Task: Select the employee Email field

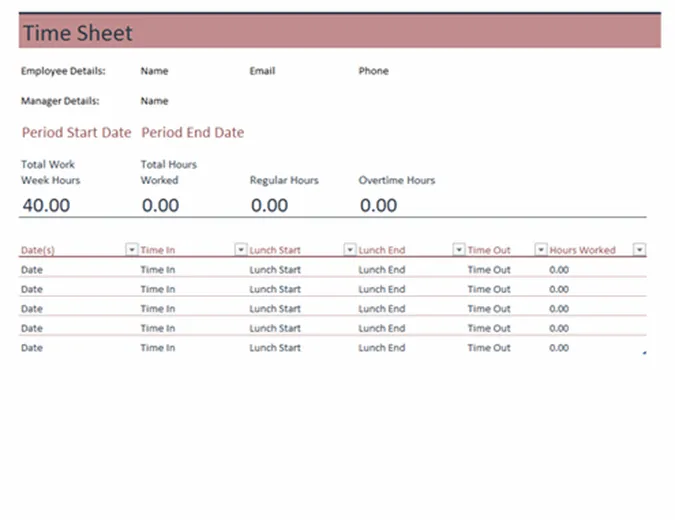Action: (262, 71)
